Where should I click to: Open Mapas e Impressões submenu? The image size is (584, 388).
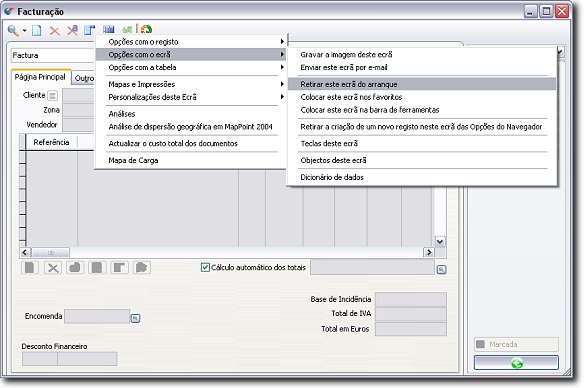pos(191,84)
